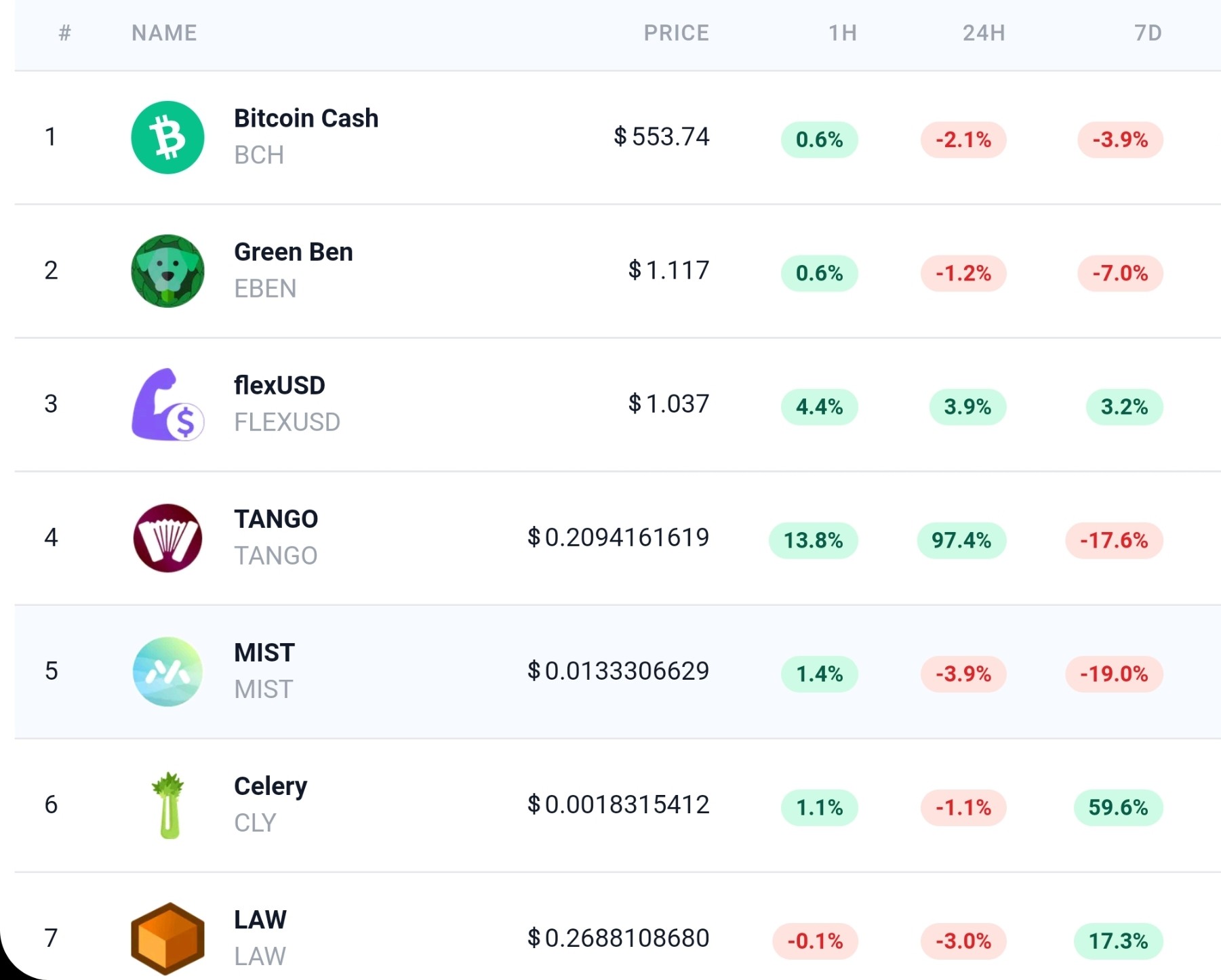Image resolution: width=1221 pixels, height=980 pixels.
Task: Sort by the rank # header
Action: pyautogui.click(x=65, y=33)
